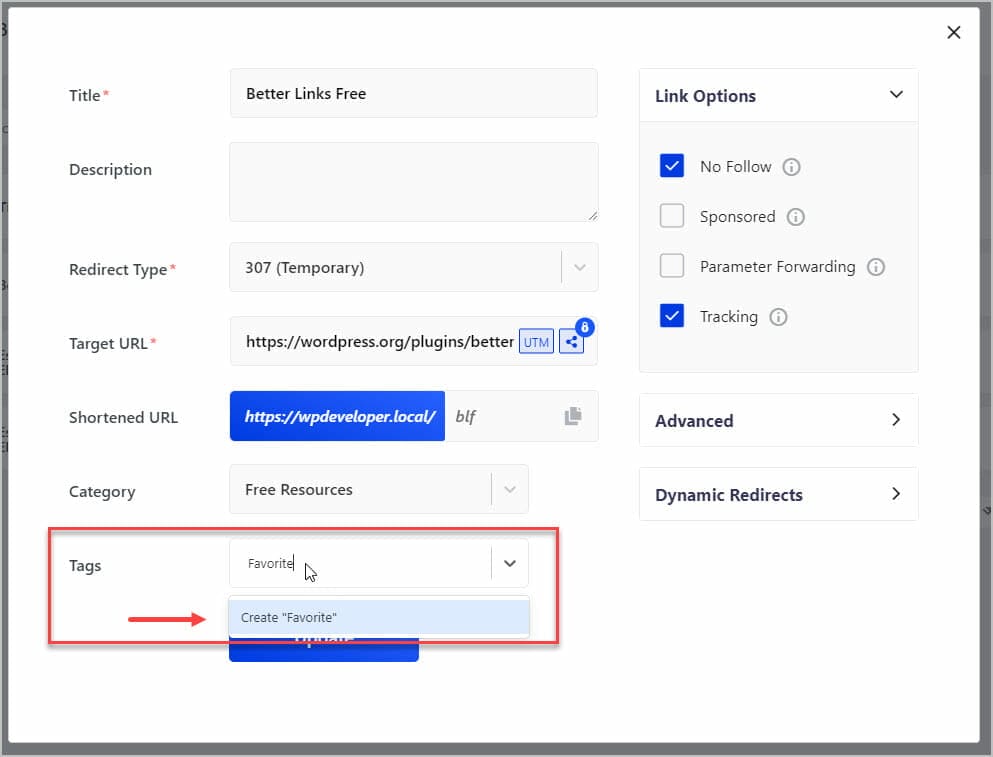The image size is (993, 757).
Task: Click the "Sponsored" label text
Action: (737, 217)
